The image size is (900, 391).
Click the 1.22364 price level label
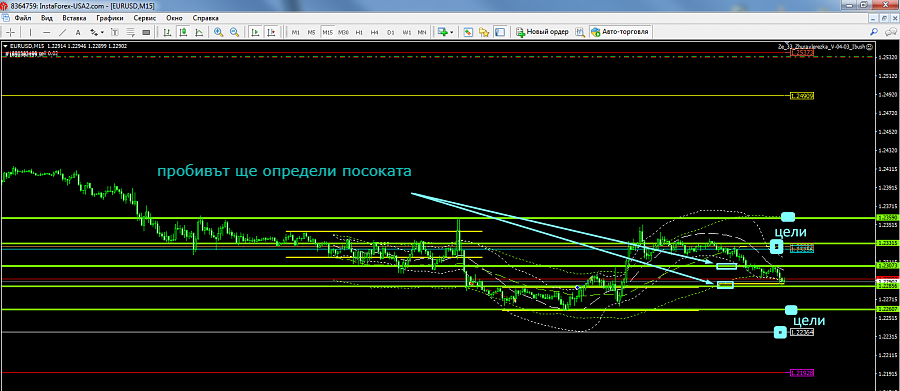point(802,332)
